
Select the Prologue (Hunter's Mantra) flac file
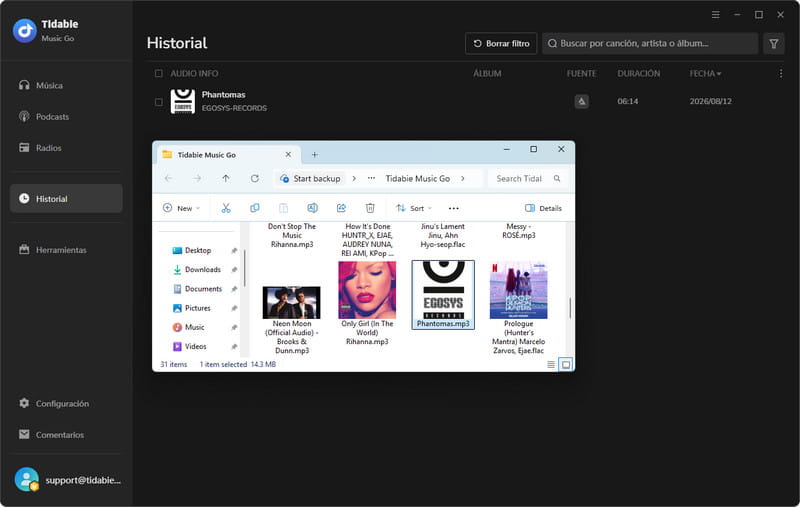[518, 308]
